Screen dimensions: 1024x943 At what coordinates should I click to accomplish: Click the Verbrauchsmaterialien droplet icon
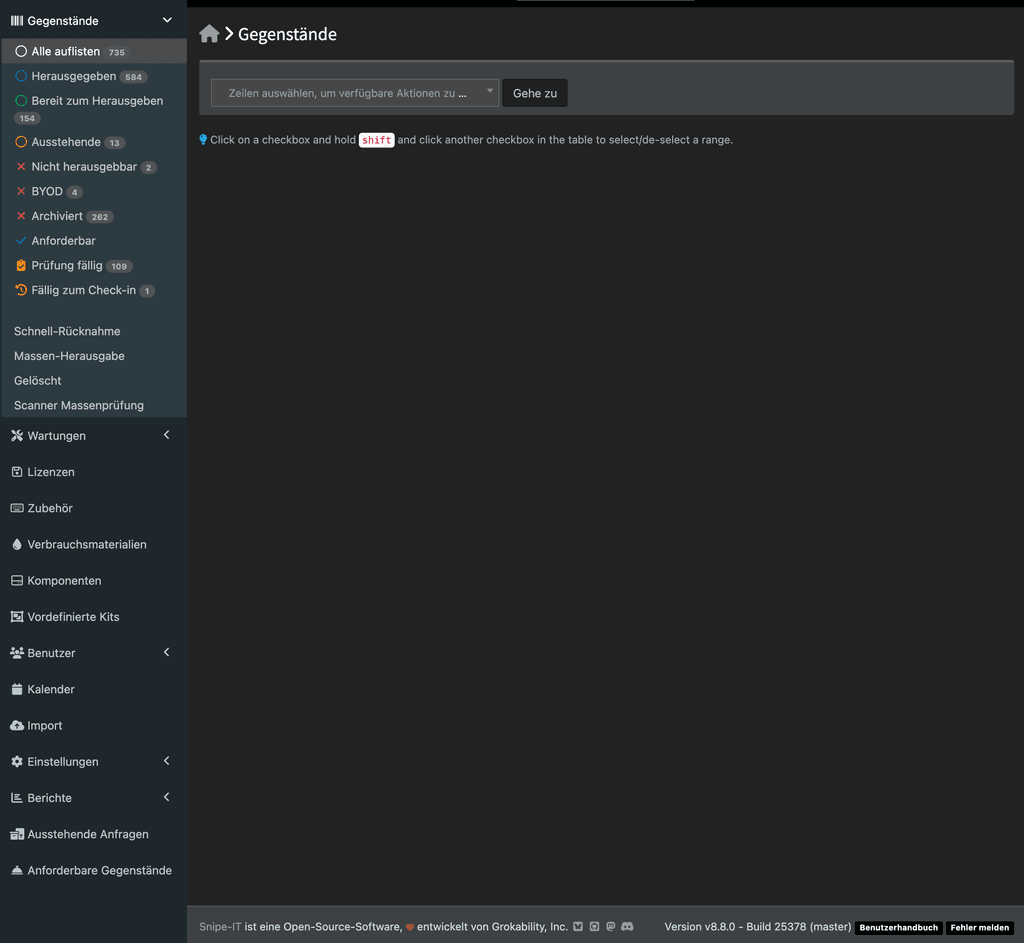[17, 544]
